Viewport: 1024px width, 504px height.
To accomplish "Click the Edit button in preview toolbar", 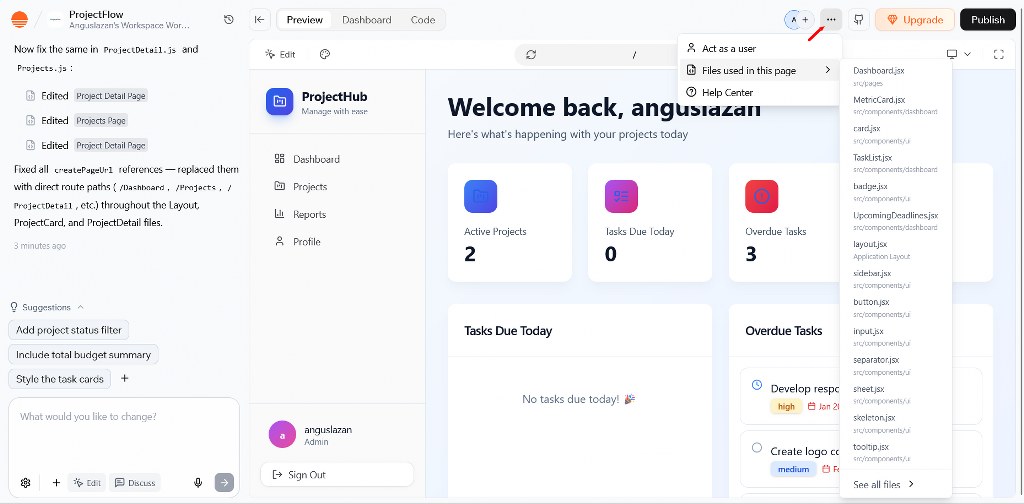I will 281,54.
